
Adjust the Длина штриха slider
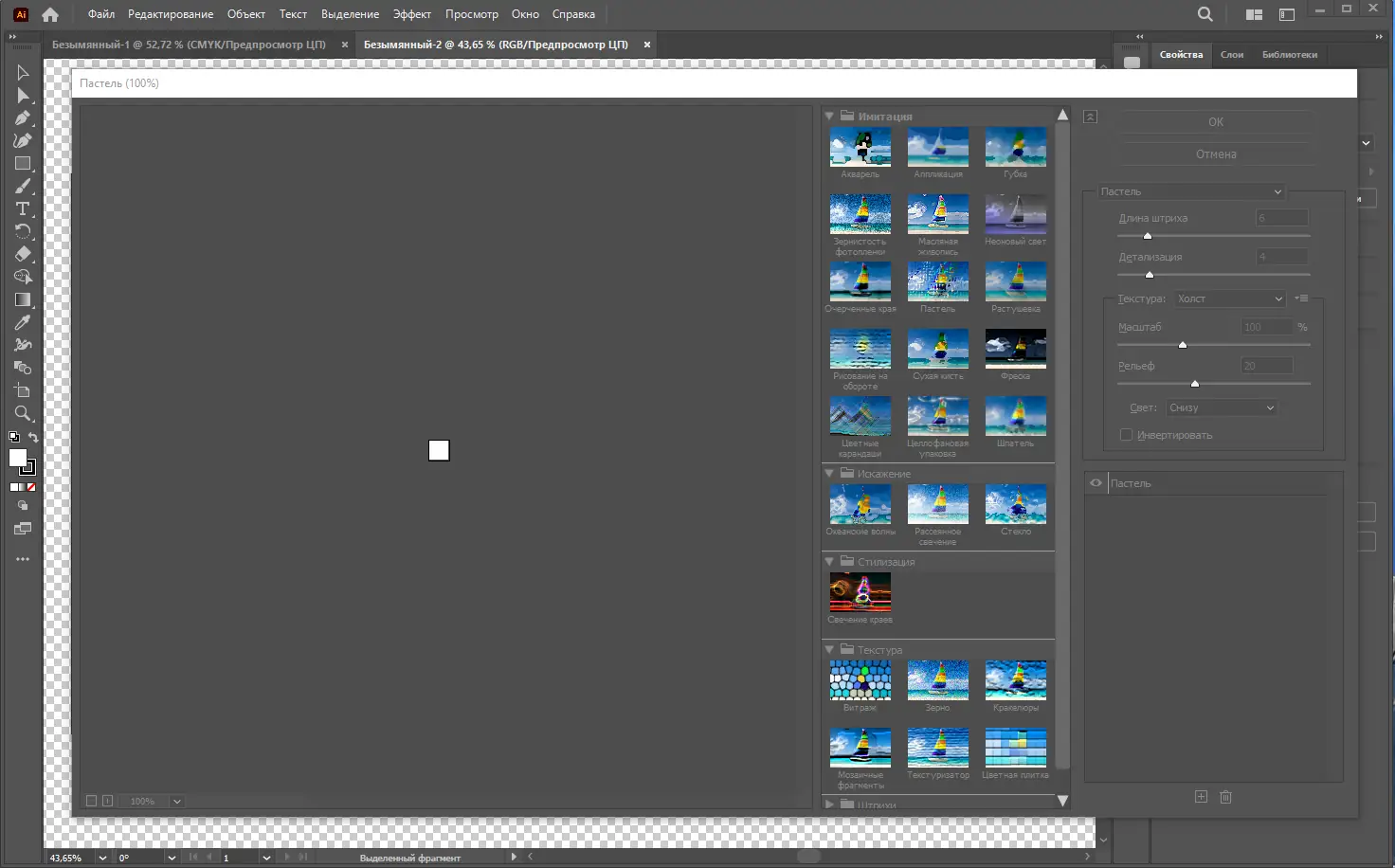[1148, 236]
